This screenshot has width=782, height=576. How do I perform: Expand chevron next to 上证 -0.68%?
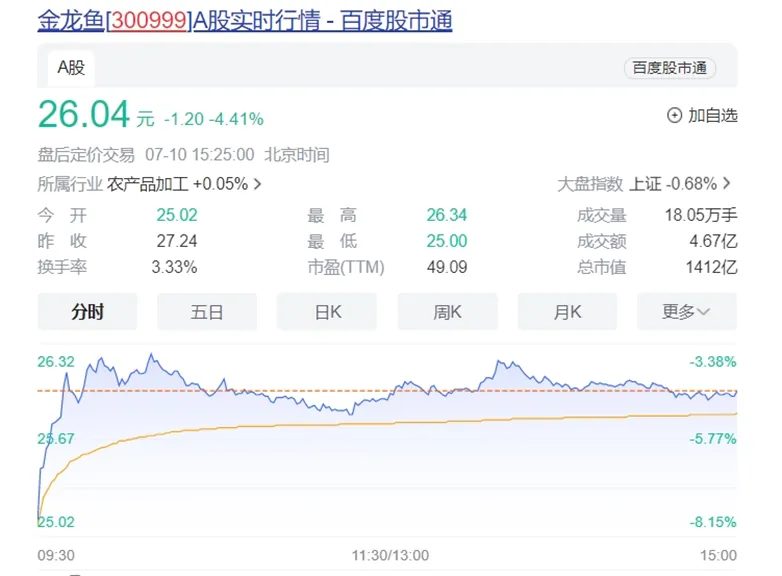point(727,184)
